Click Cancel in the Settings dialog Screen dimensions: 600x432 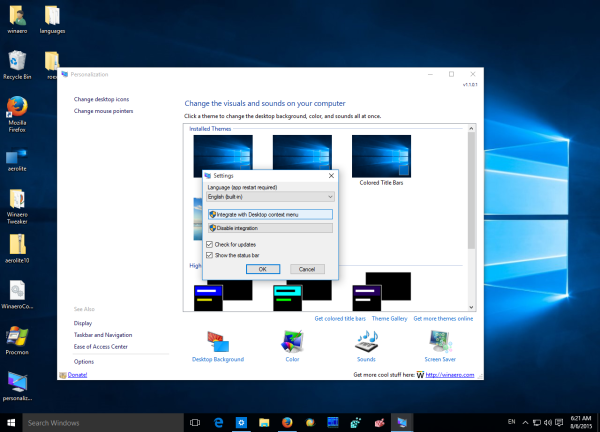[307, 269]
